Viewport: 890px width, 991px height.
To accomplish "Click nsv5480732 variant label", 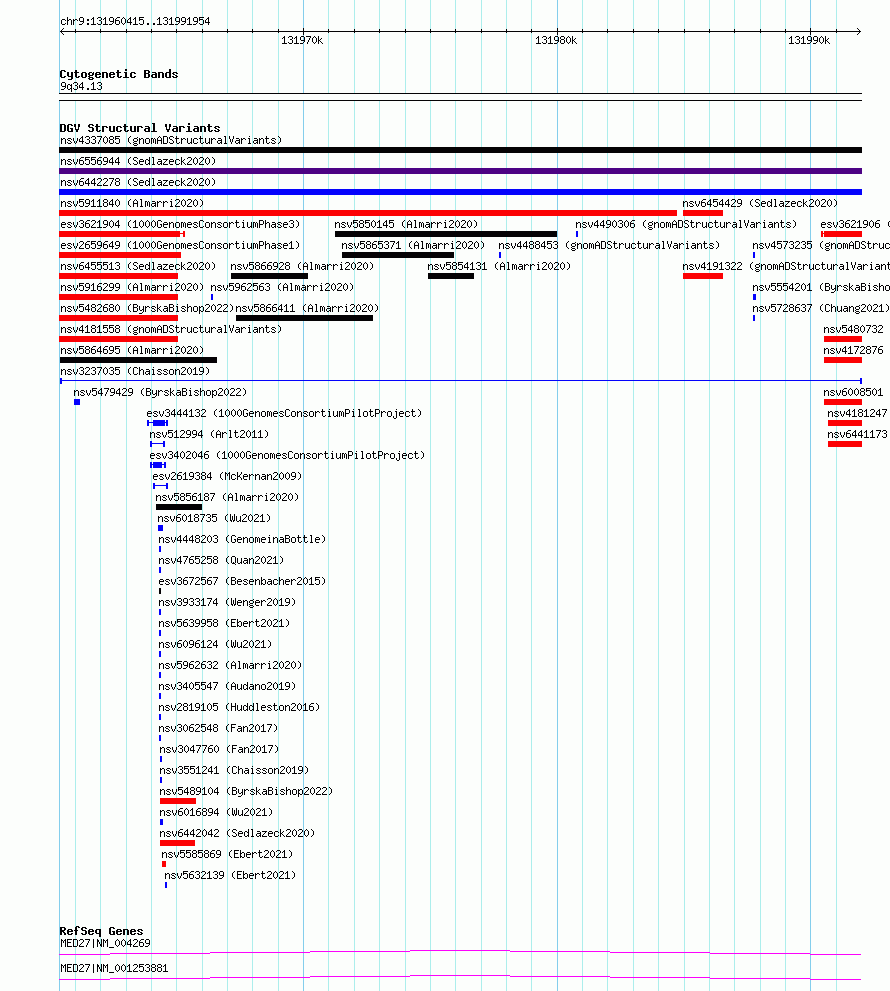I will tap(853, 329).
